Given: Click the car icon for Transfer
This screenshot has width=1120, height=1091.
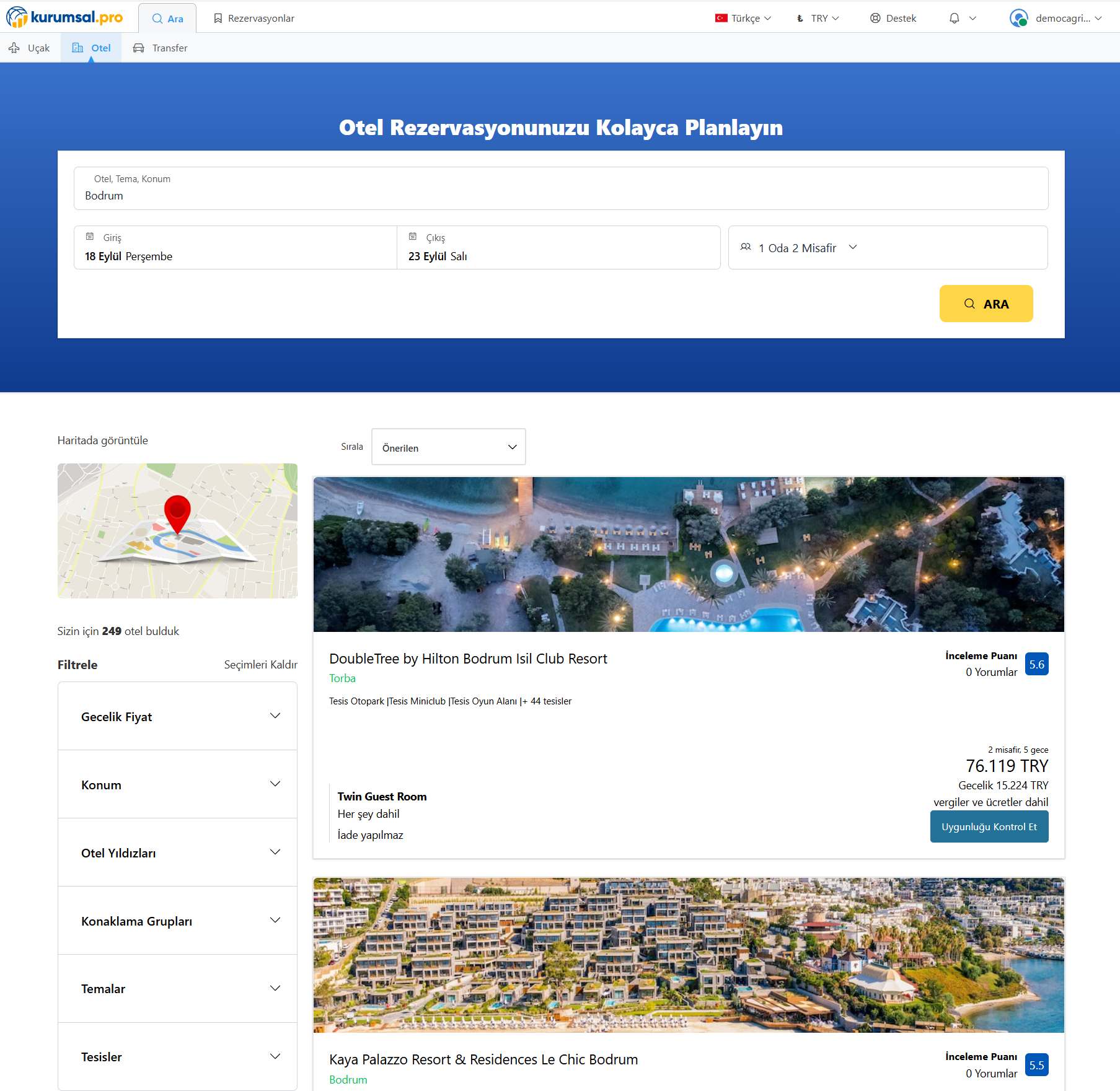Looking at the screenshot, I should [x=138, y=48].
